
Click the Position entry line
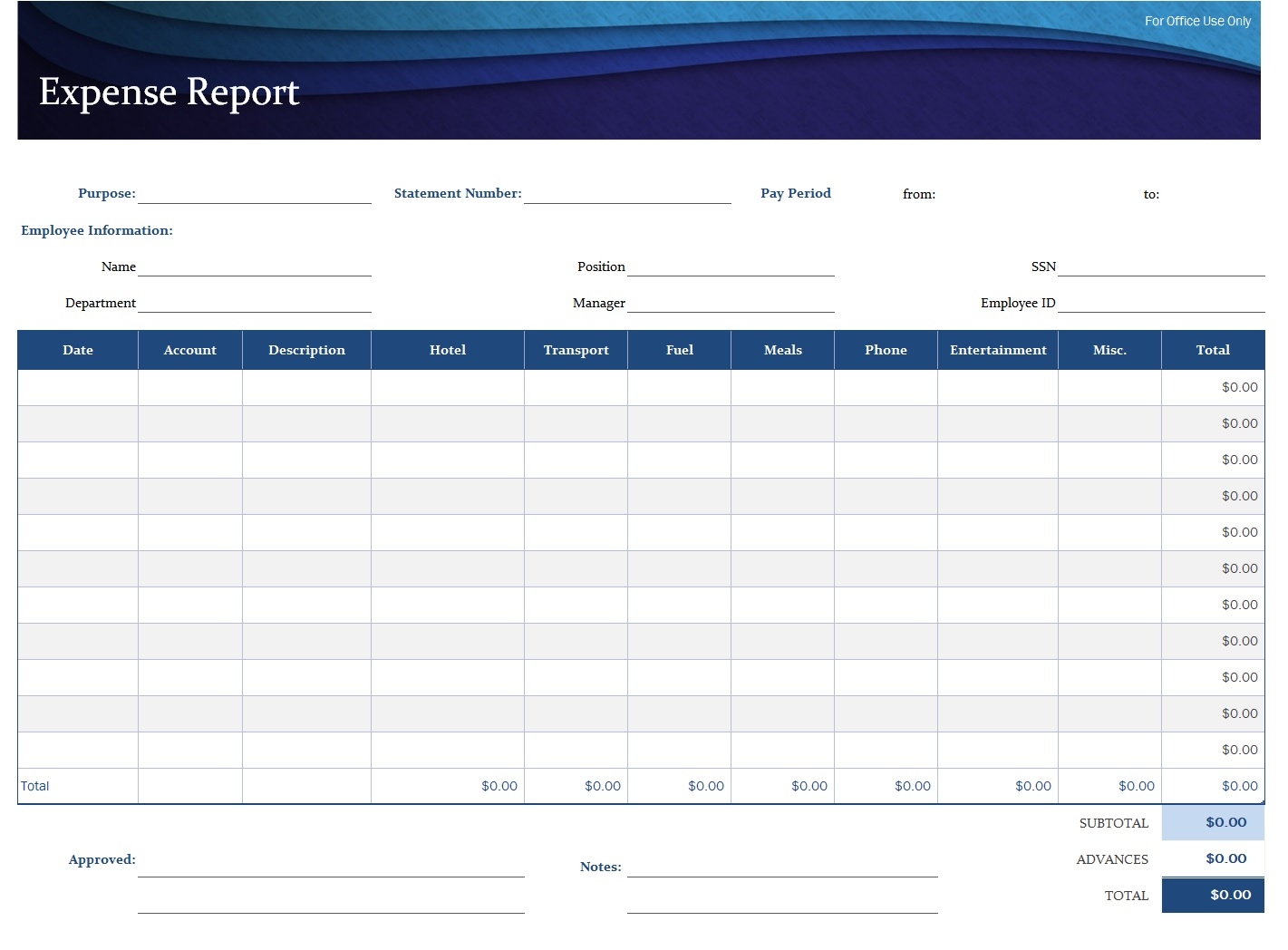(730, 271)
